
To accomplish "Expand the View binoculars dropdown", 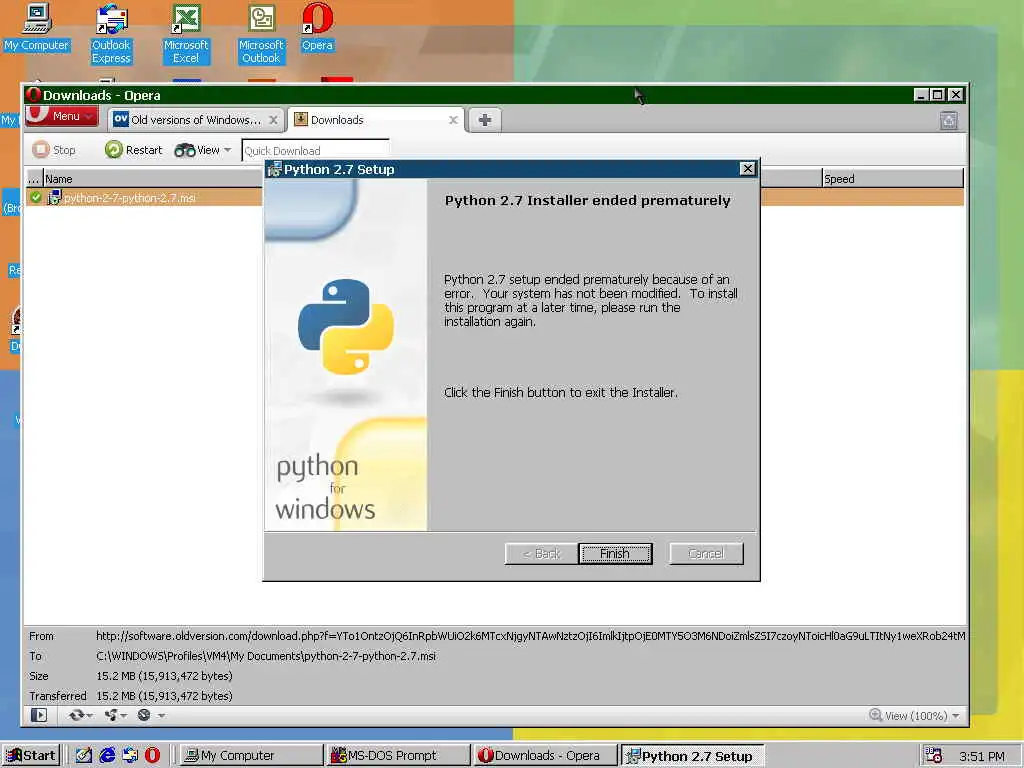I will [x=203, y=150].
